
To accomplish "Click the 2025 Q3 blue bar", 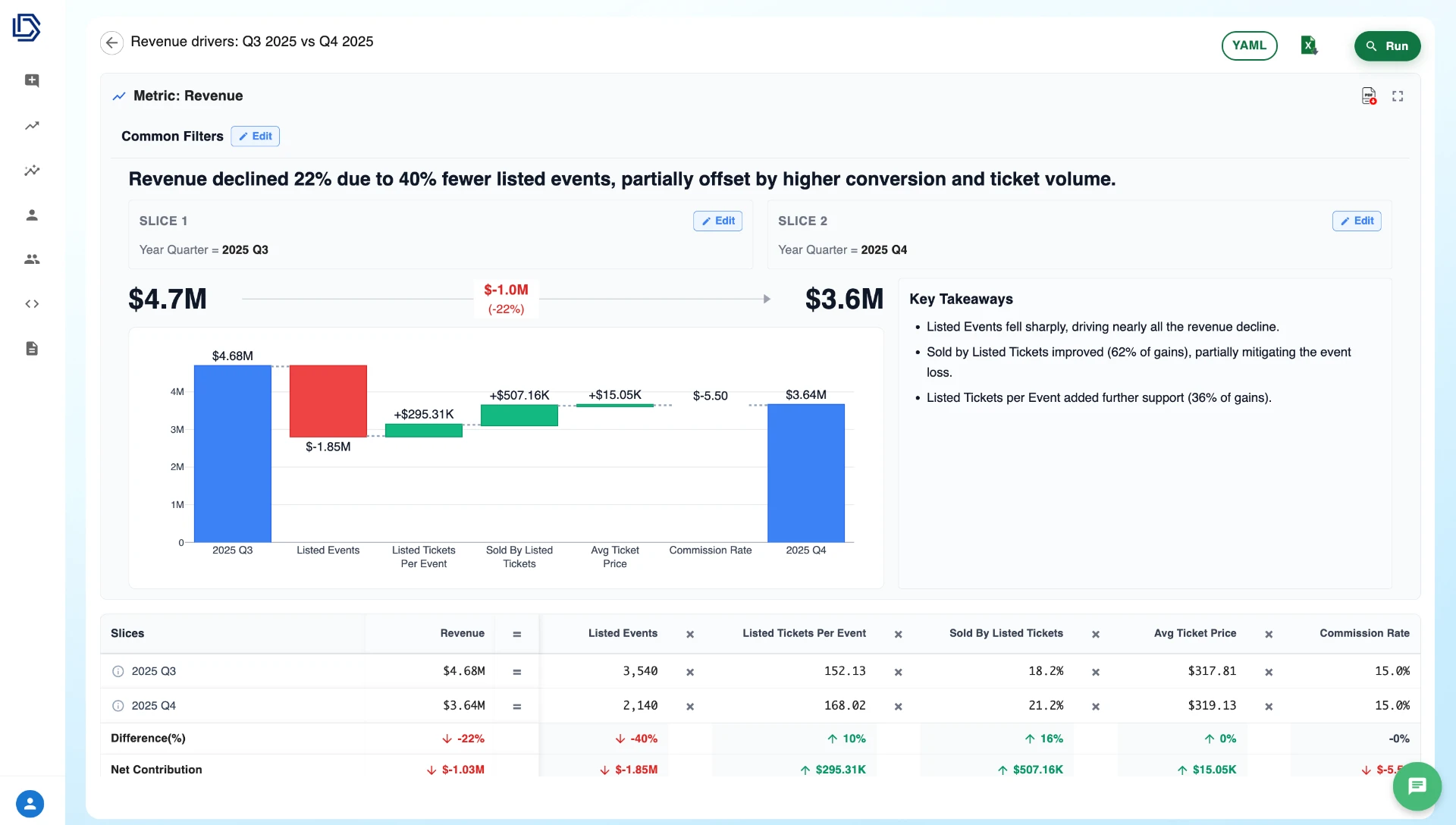I will pyautogui.click(x=233, y=453).
